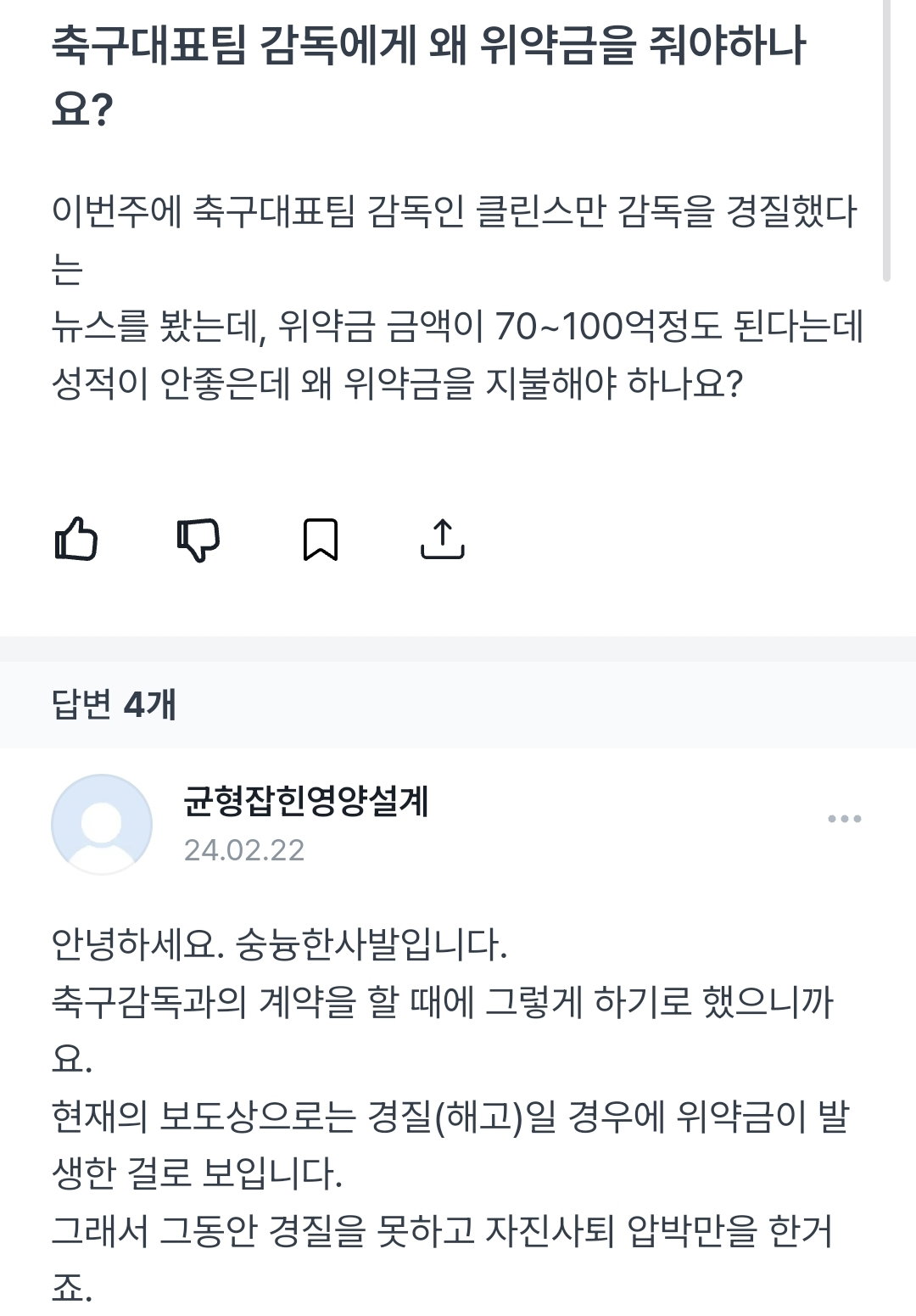Click the line with 위약금 금액이 70~100억
Screen dimensions: 916x1316
tap(457, 327)
